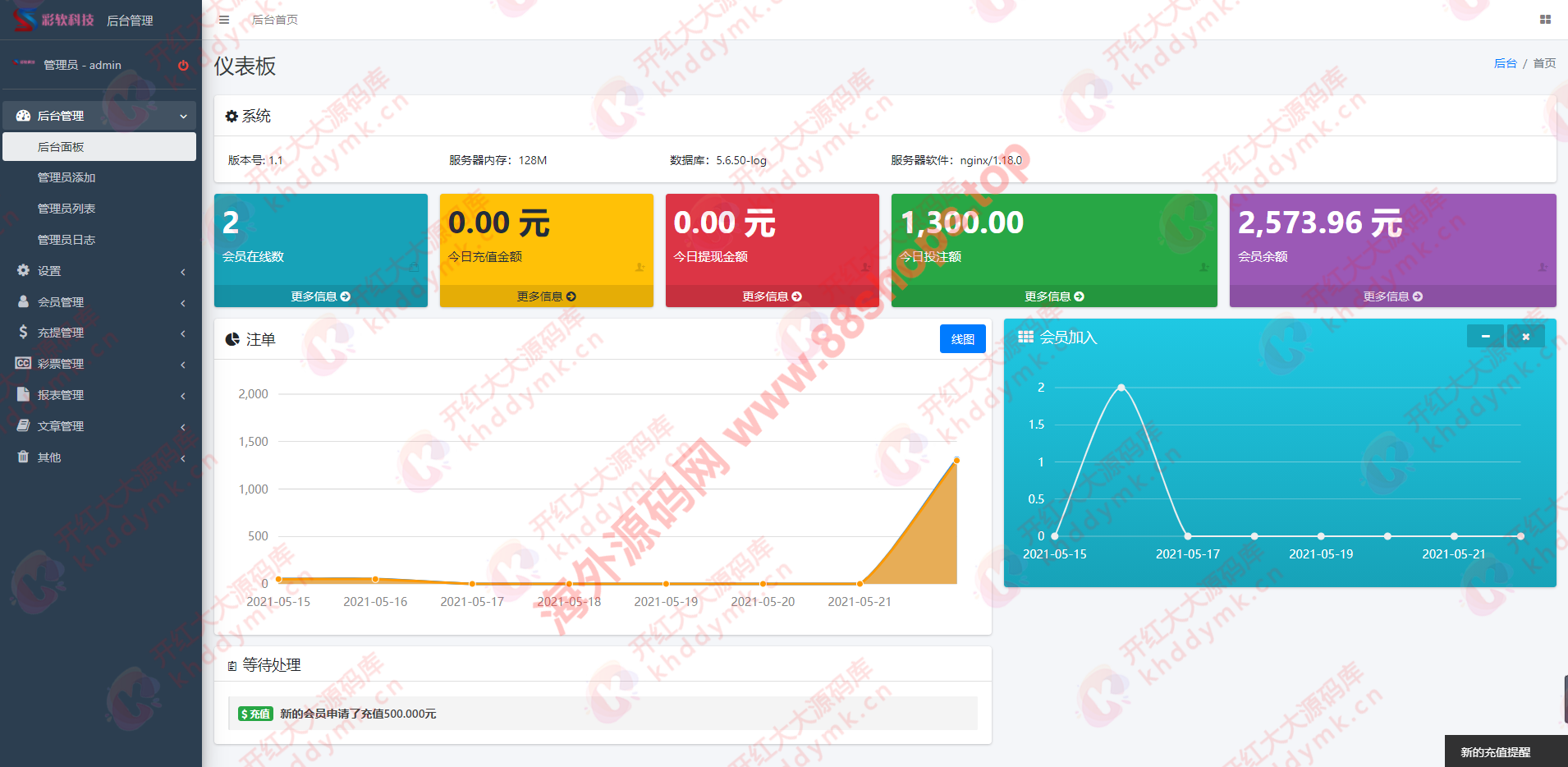Image resolution: width=1568 pixels, height=767 pixels.
Task: Open the pending 充值 500.000元 request notice
Action: tap(357, 714)
